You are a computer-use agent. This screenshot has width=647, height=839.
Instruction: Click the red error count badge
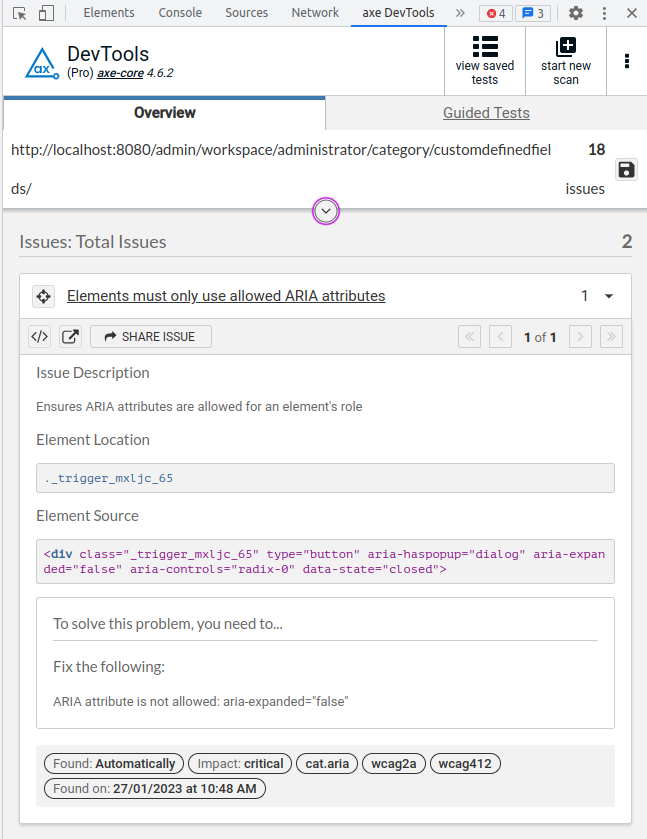[x=494, y=13]
